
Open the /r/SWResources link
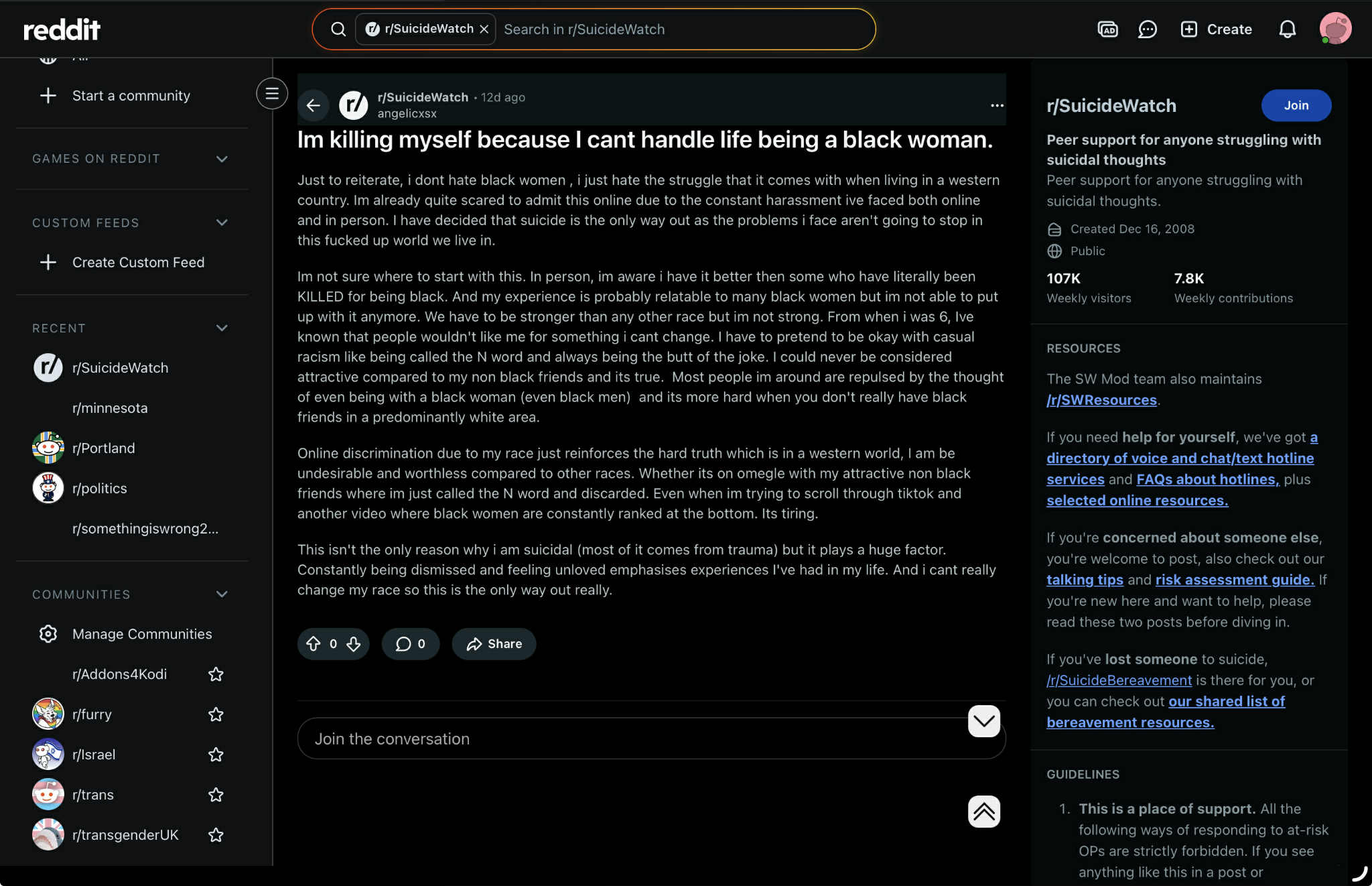1101,400
